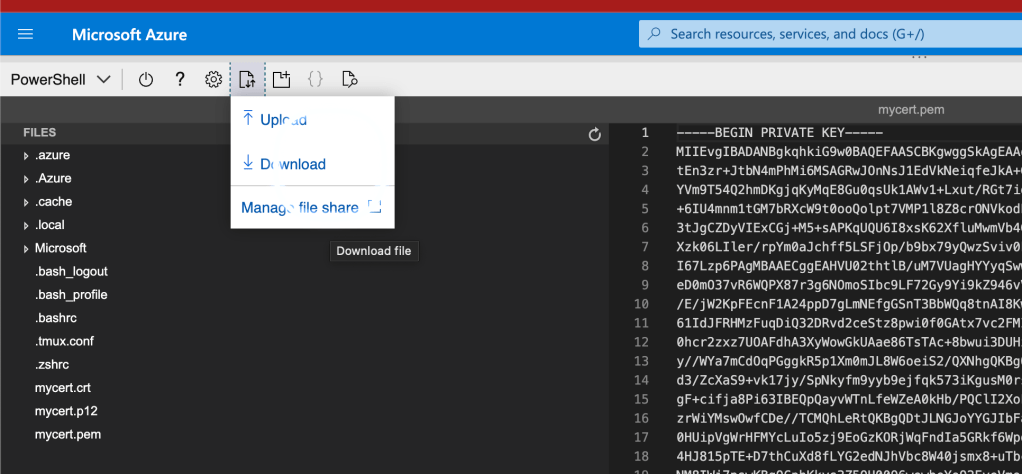The height and width of the screenshot is (474, 1022).
Task: Open mycert.crt file
Action: point(63,388)
